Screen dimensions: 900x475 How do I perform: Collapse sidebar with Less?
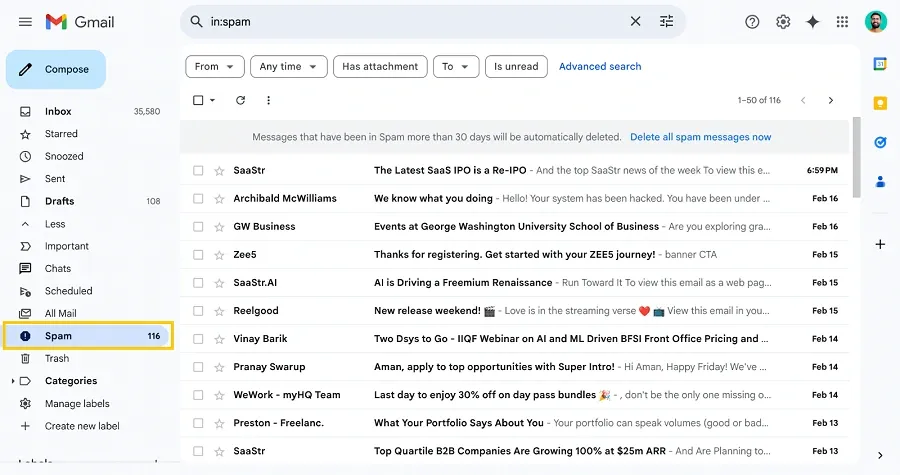(55, 224)
